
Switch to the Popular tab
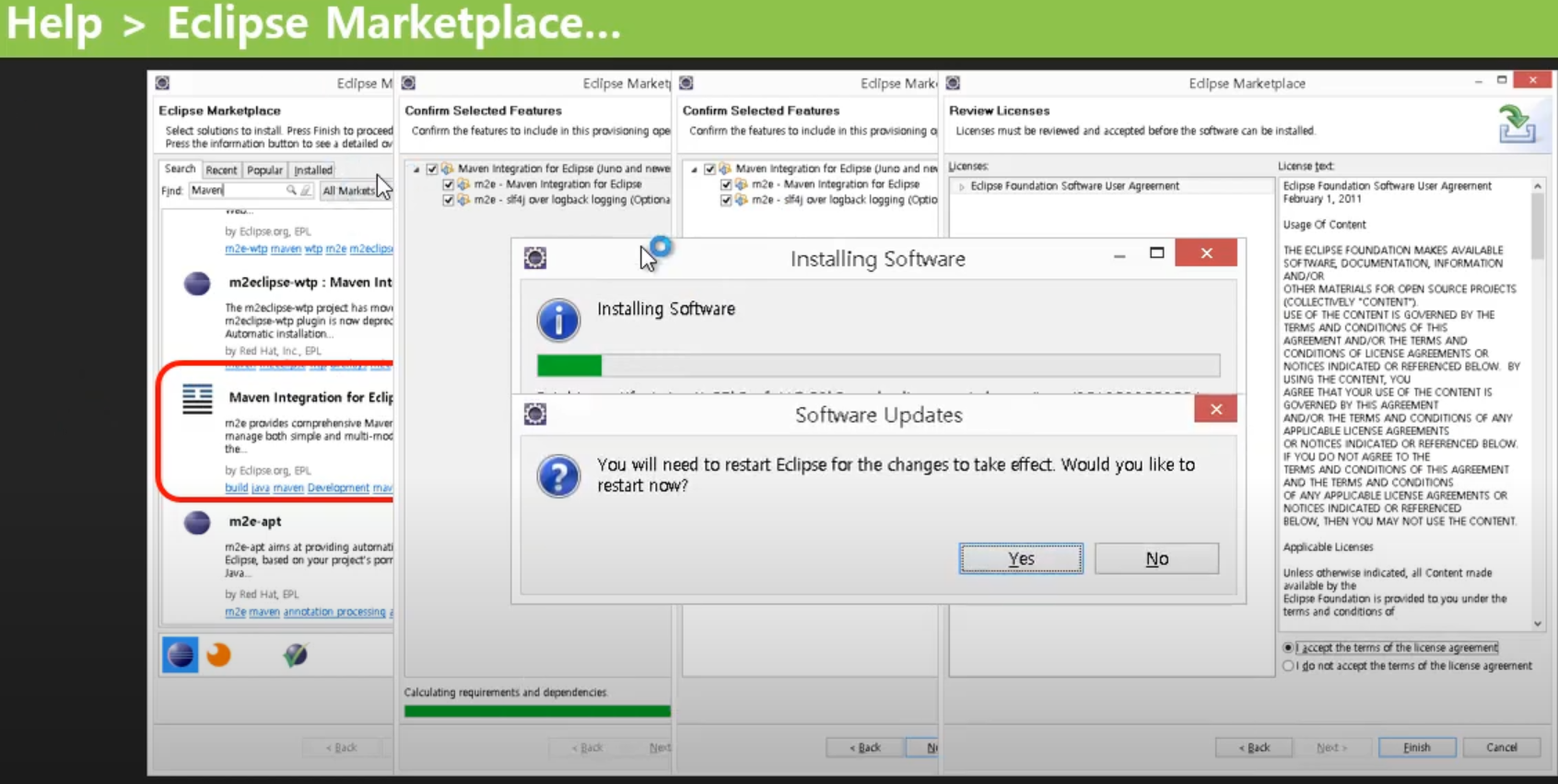click(x=264, y=170)
